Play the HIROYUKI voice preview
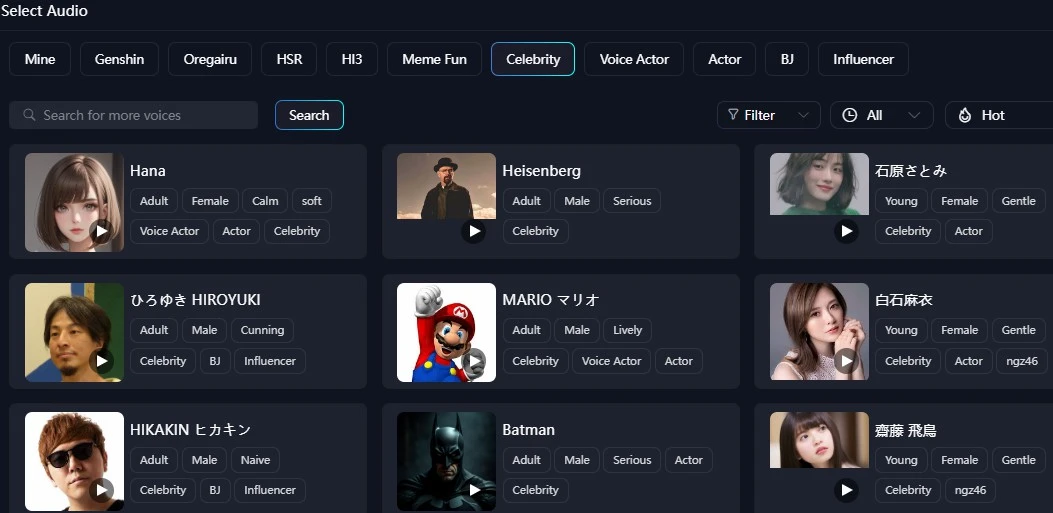Screen dimensions: 1053x513 (101, 361)
